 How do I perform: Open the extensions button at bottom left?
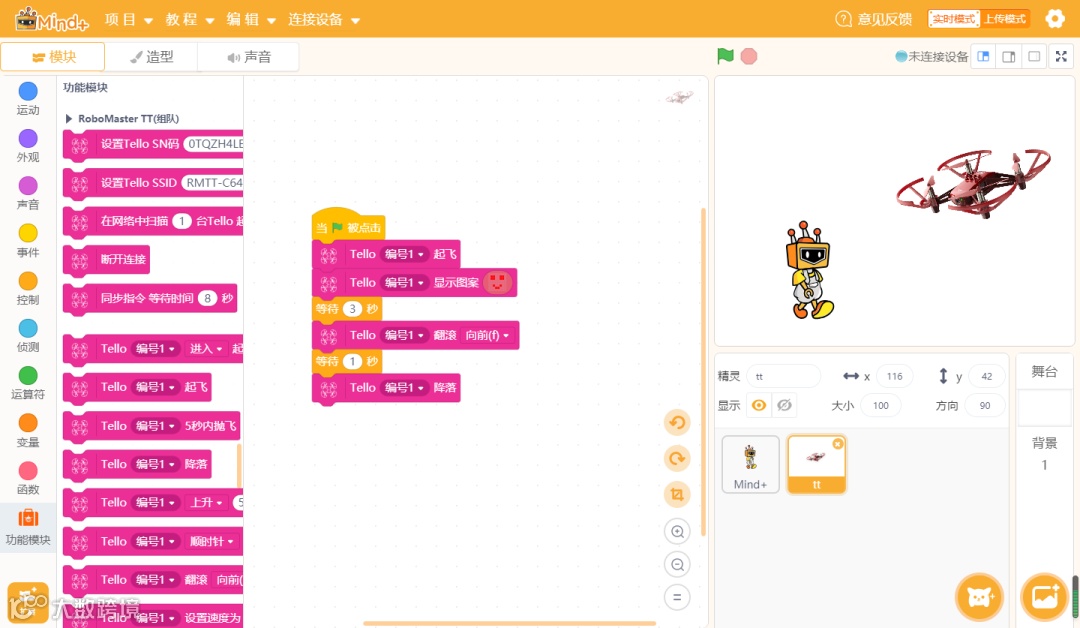[28, 603]
